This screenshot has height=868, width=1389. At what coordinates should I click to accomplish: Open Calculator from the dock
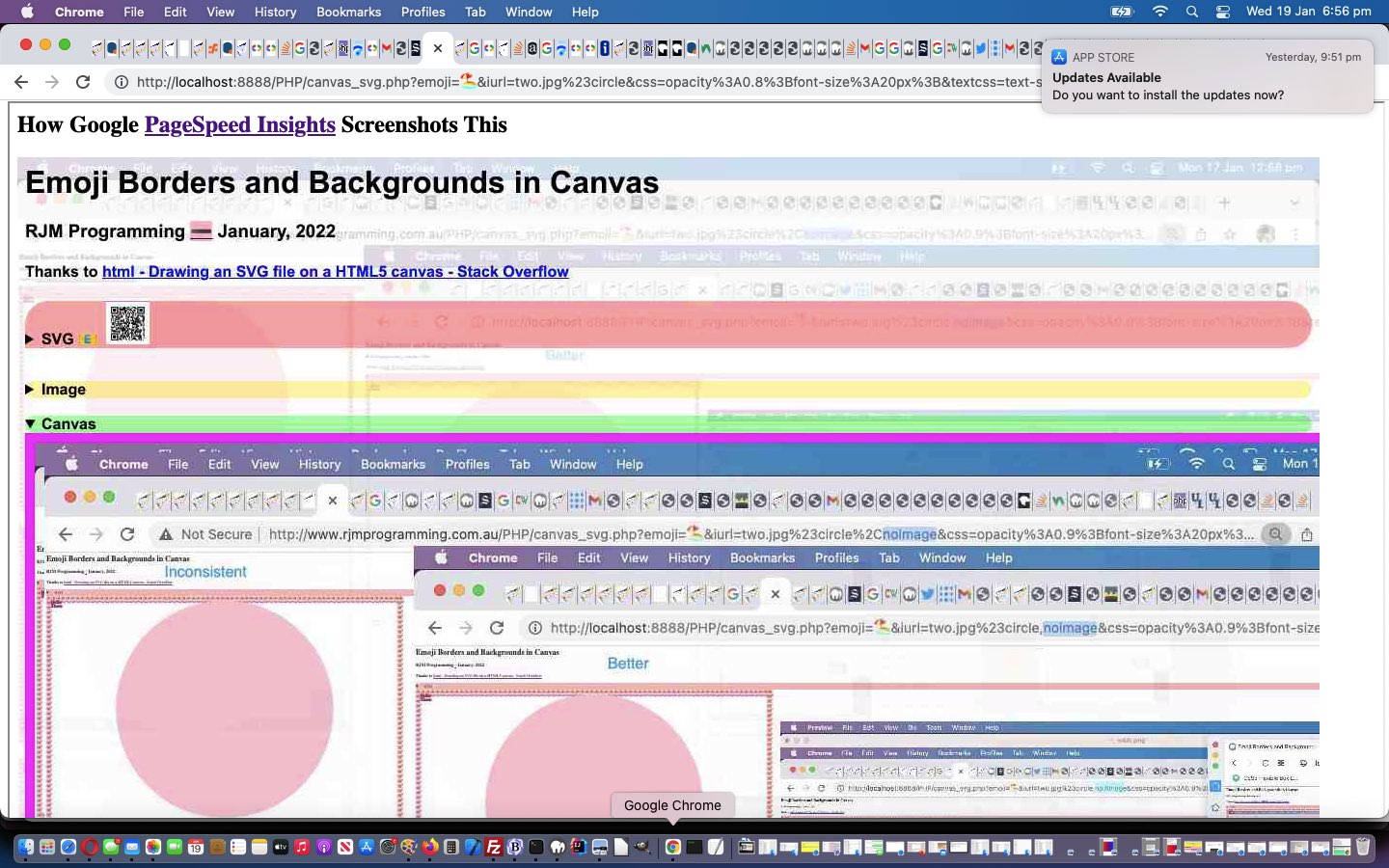pos(451,848)
